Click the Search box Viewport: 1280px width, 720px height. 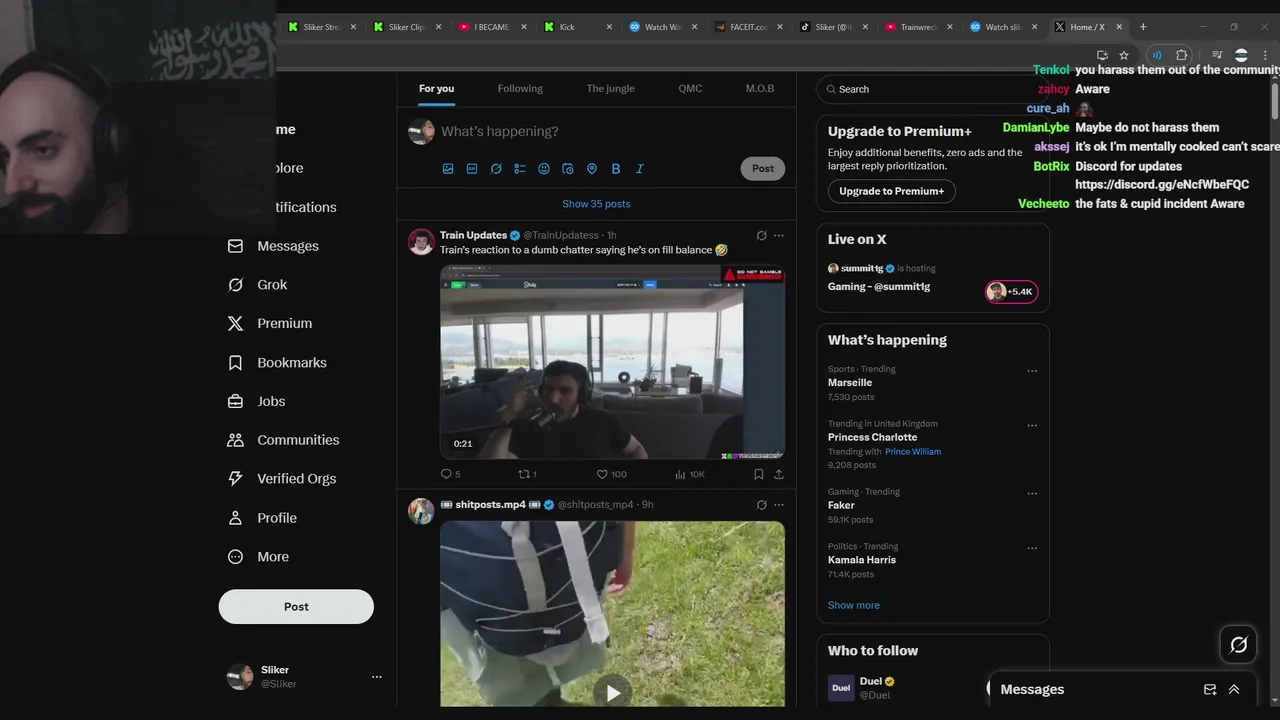[932, 89]
